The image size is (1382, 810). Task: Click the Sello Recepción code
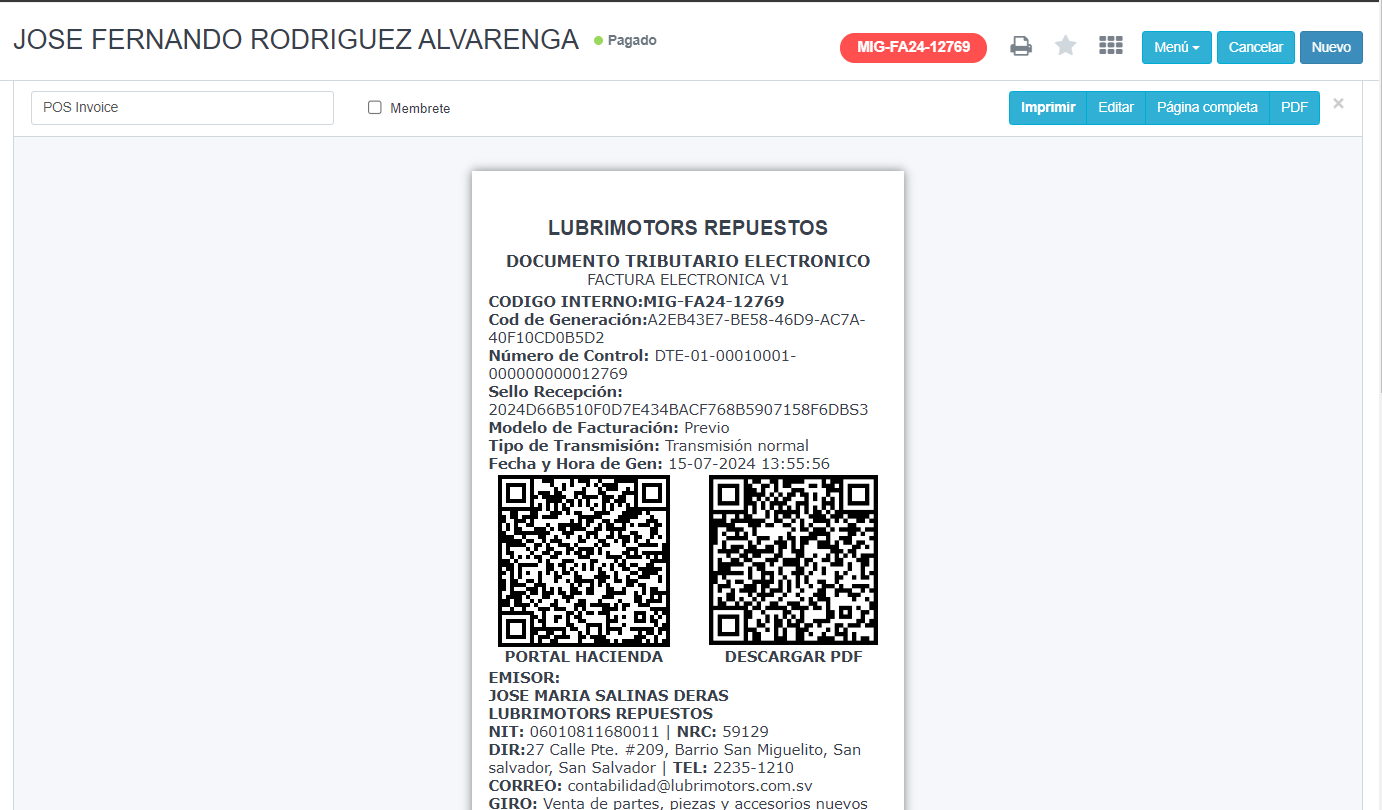678,410
